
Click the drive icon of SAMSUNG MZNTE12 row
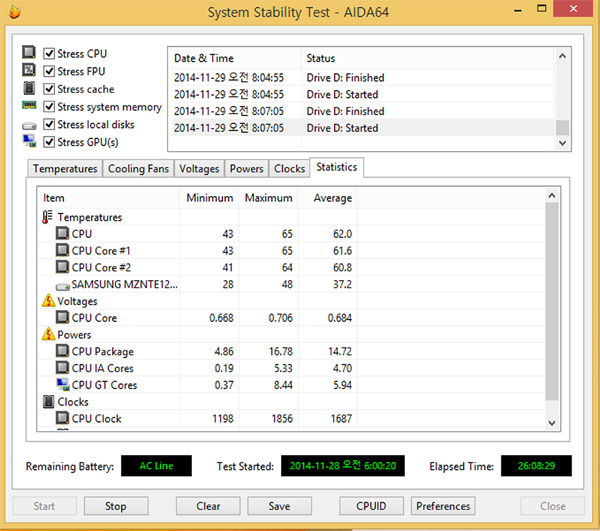coord(62,286)
